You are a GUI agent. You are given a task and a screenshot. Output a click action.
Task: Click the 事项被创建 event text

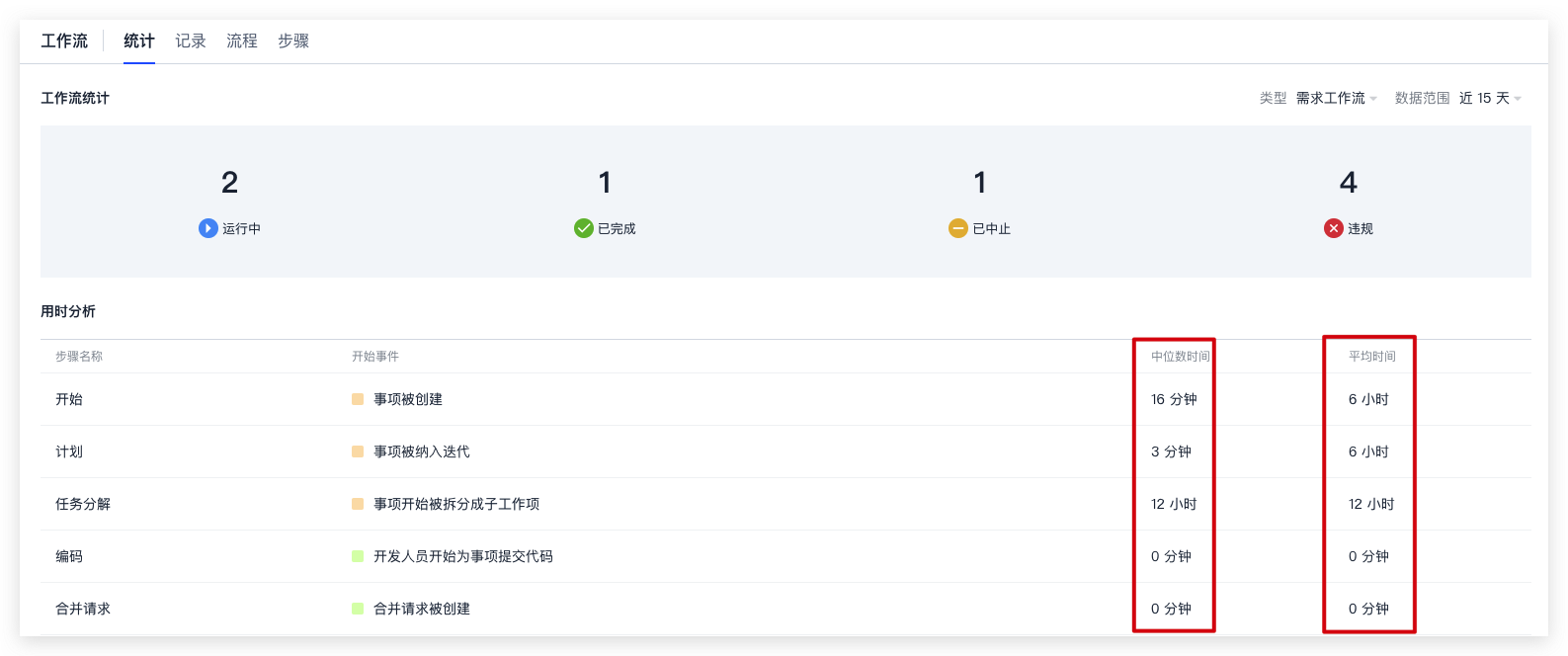pos(408,399)
